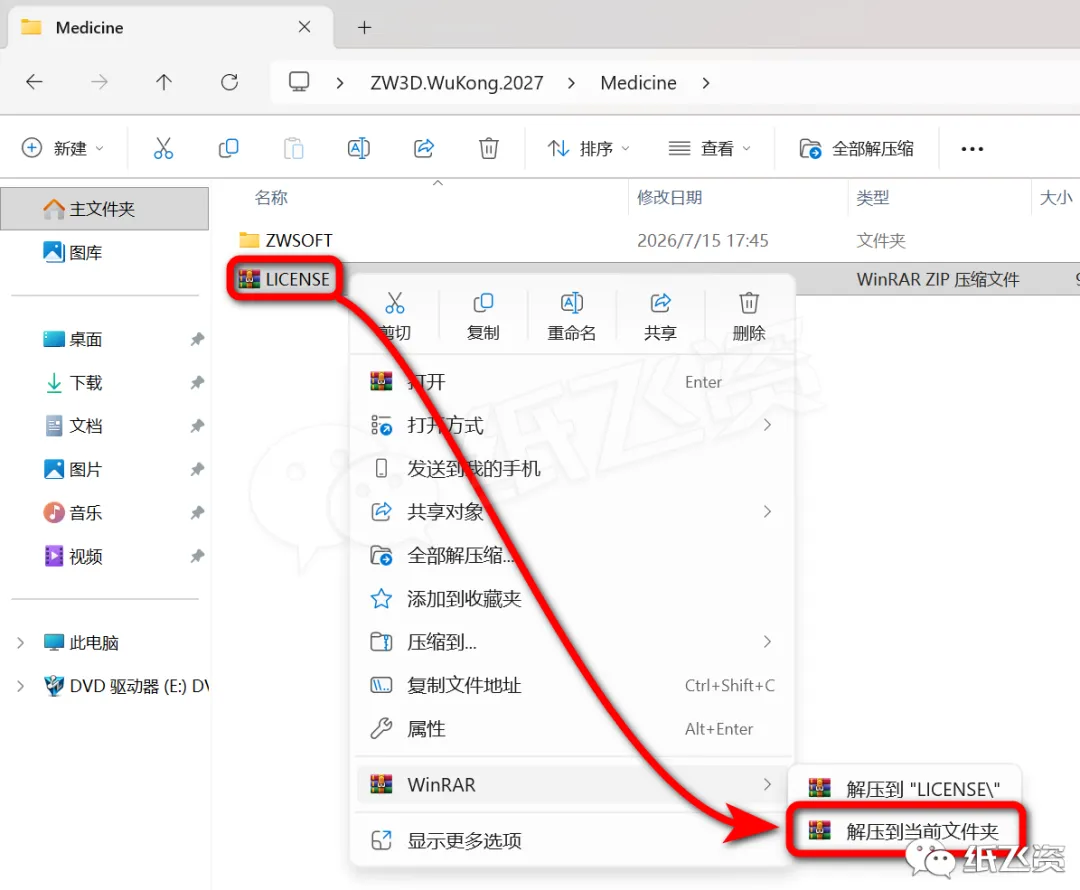Image resolution: width=1080 pixels, height=890 pixels.
Task: Select 显示更多选项 menu item
Action: 572,840
